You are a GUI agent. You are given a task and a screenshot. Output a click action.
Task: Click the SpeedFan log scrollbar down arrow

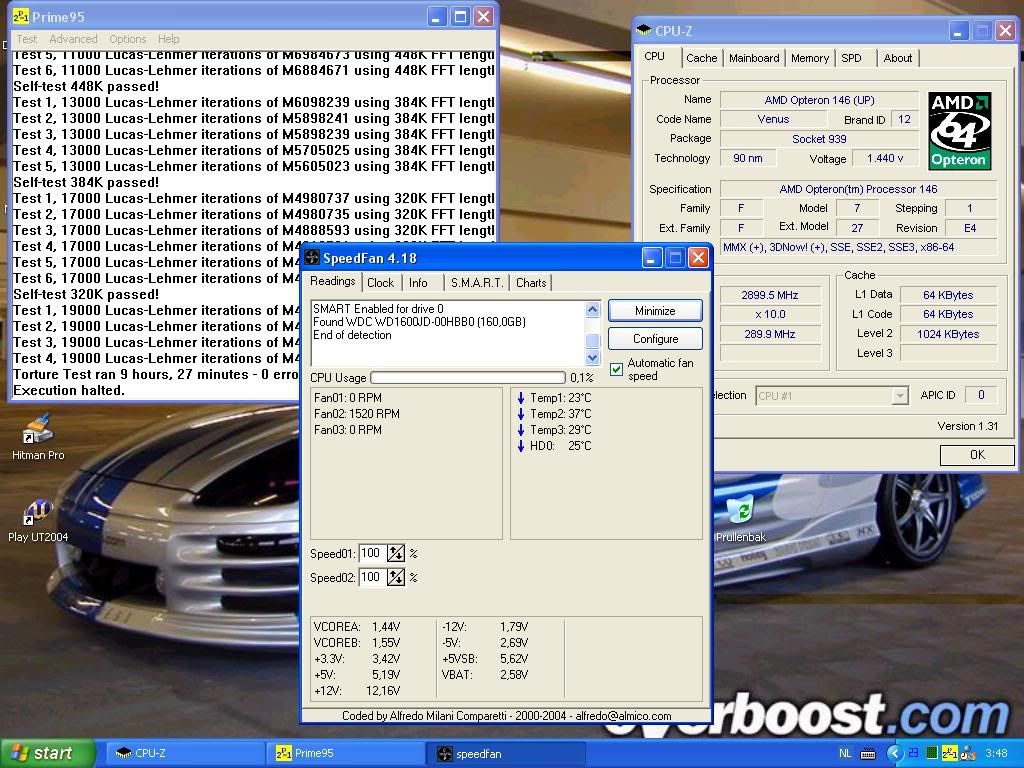click(592, 357)
